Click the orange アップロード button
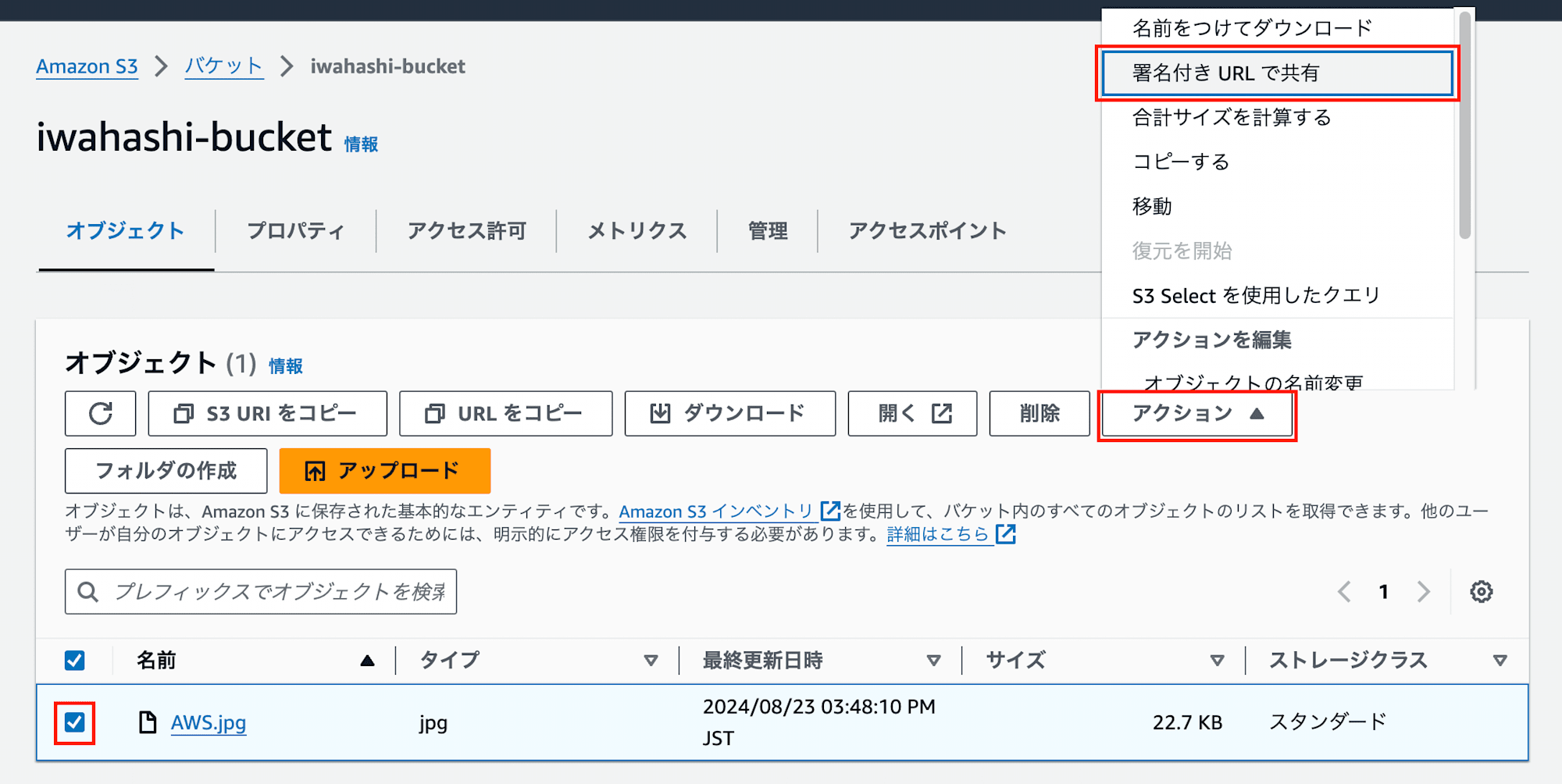The height and width of the screenshot is (784, 1562). pyautogui.click(x=384, y=471)
